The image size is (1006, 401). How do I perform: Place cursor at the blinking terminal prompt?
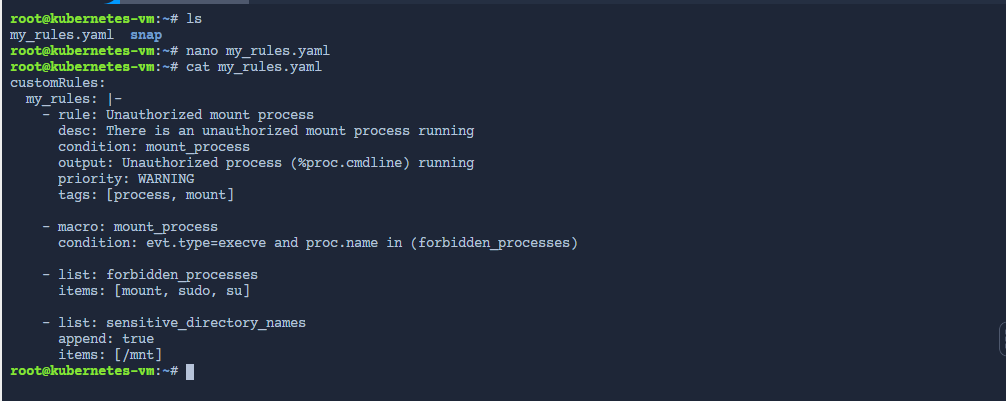coord(190,371)
